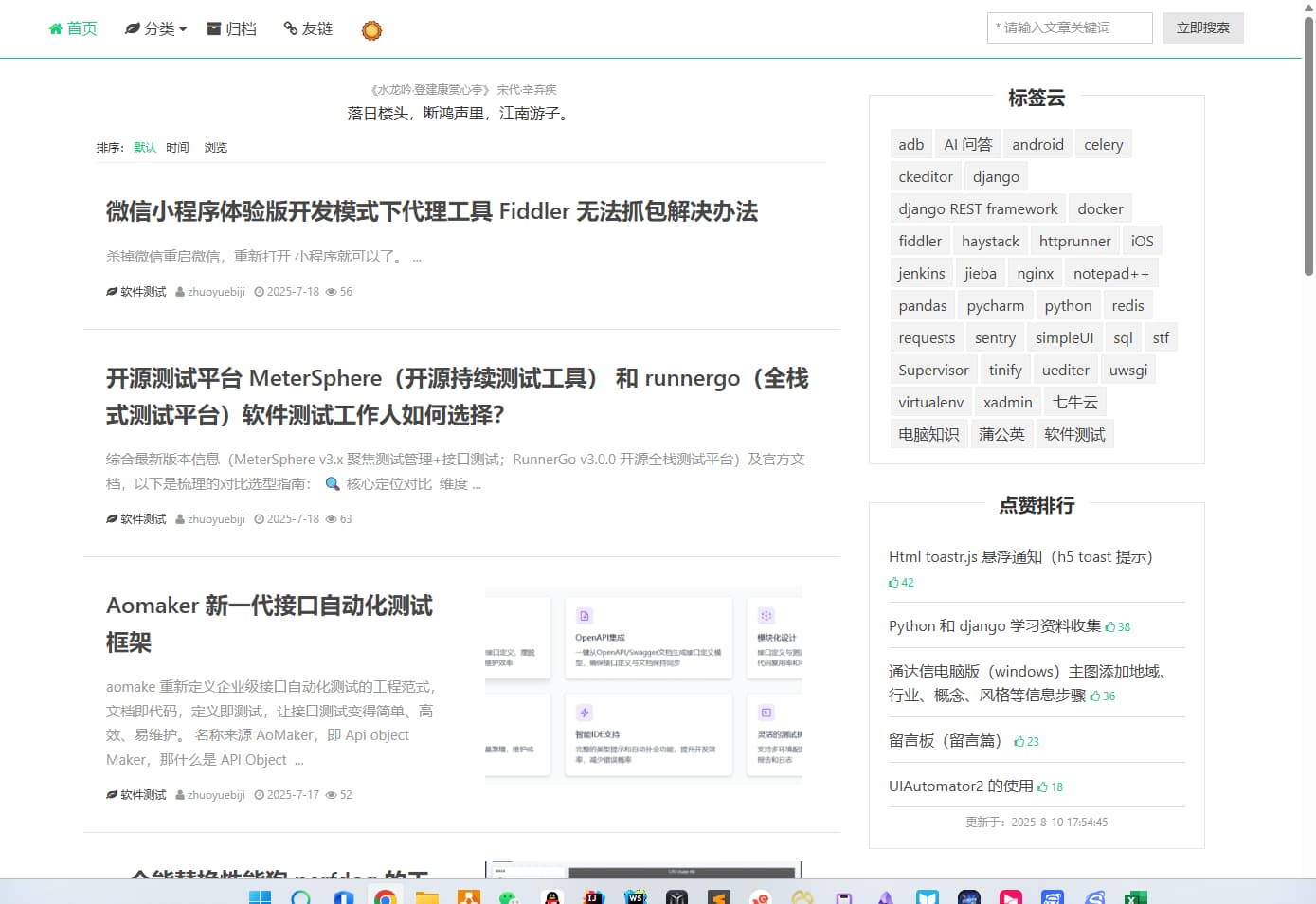
Task: Click the chain-link icon beside 友链
Action: [289, 28]
